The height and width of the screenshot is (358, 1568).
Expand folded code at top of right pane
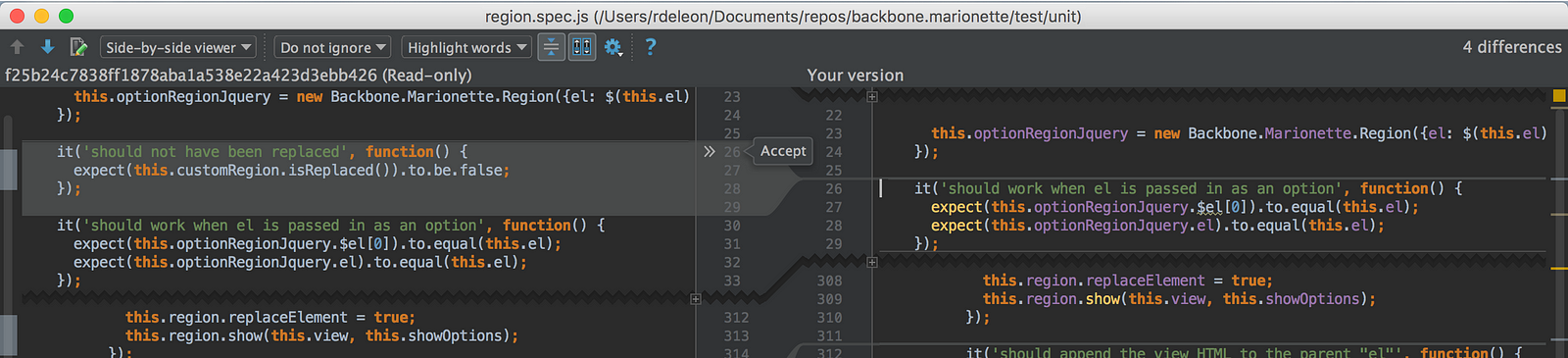(x=872, y=96)
